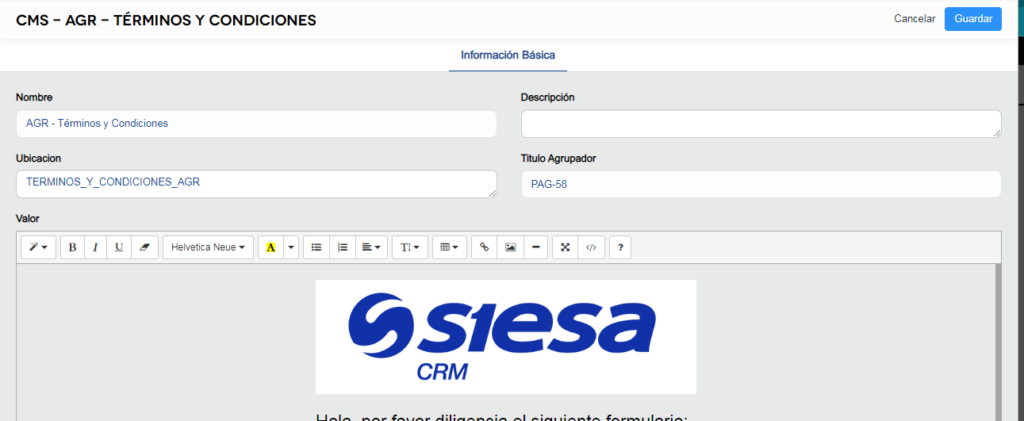Edit the Nombre input field
This screenshot has width=1024, height=421.
click(x=256, y=123)
